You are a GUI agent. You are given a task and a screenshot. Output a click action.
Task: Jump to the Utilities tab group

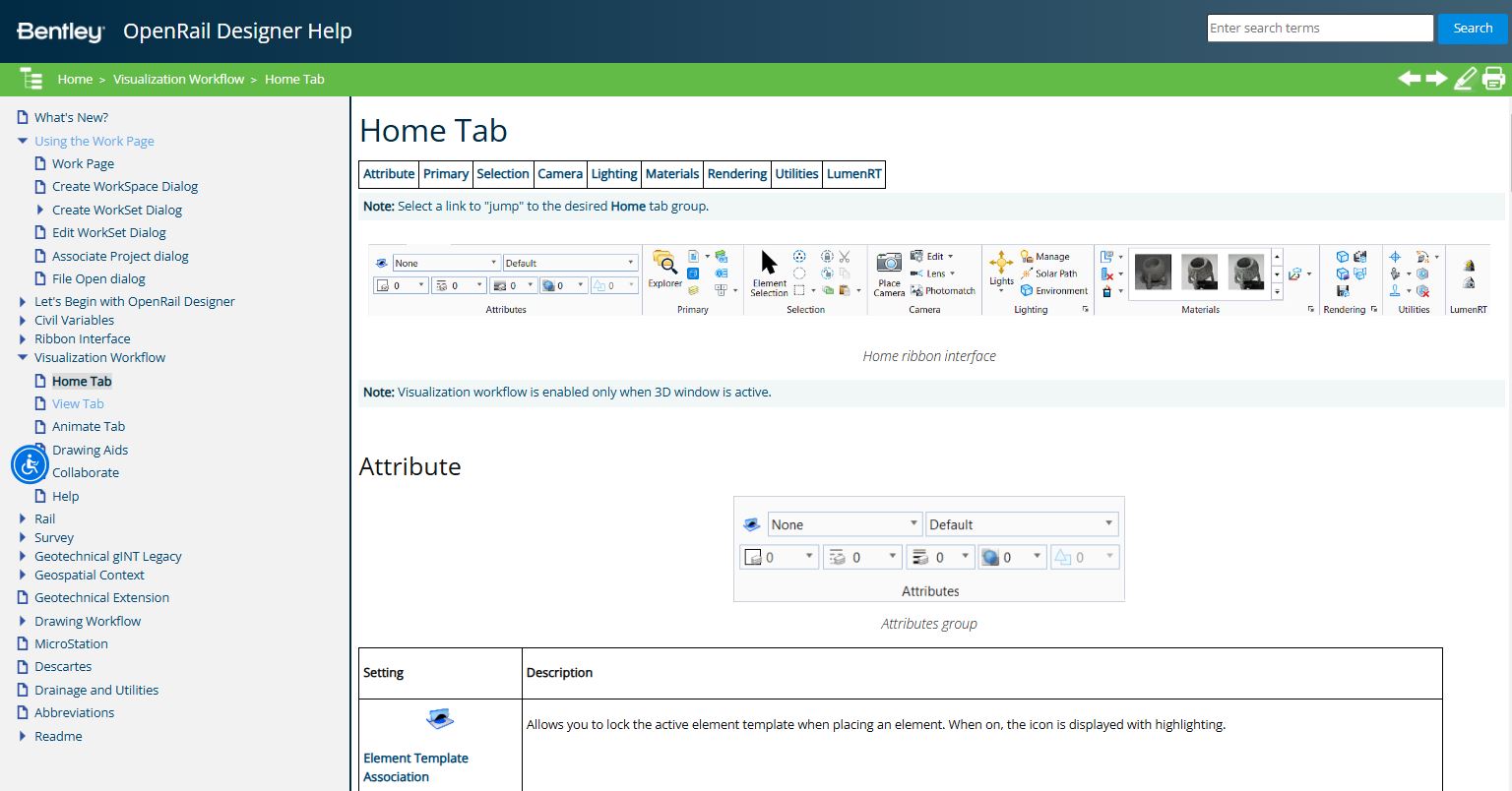pos(796,174)
